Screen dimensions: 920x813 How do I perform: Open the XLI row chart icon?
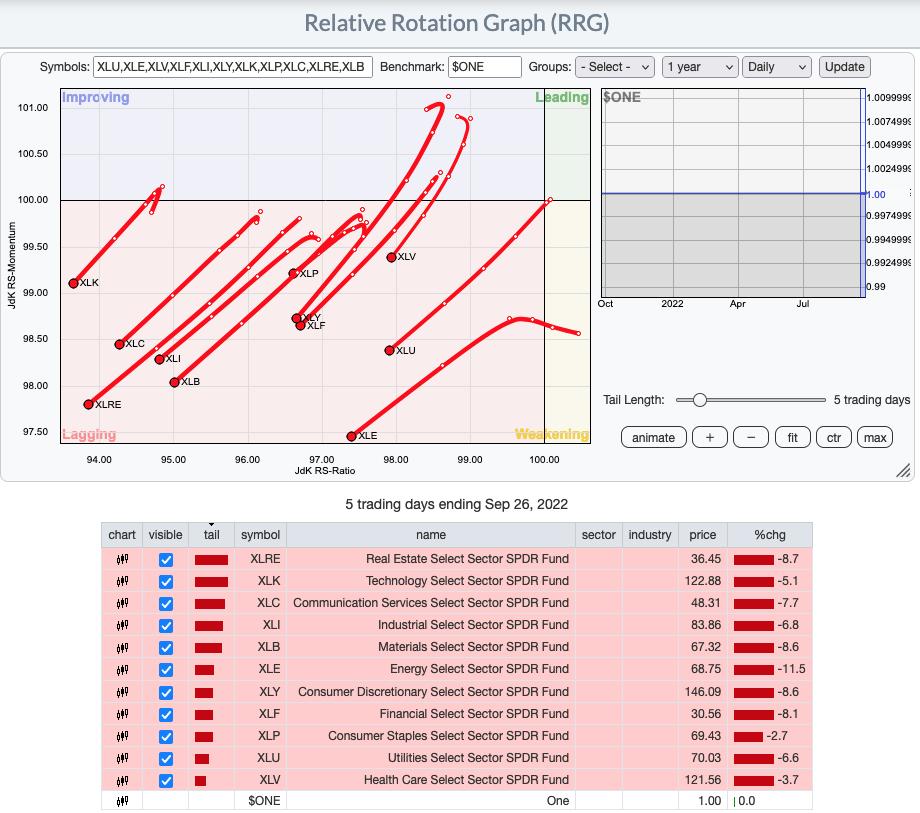(x=122, y=625)
